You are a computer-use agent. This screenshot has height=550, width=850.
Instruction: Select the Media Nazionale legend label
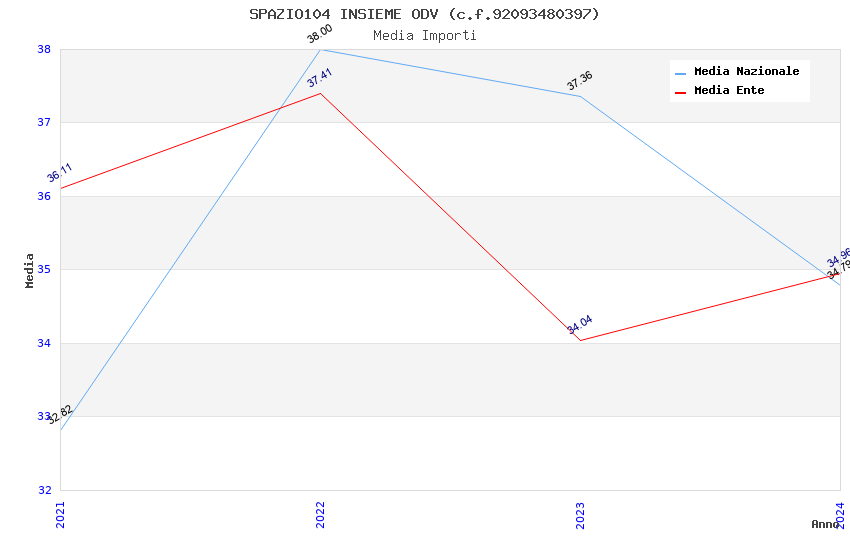tap(746, 72)
